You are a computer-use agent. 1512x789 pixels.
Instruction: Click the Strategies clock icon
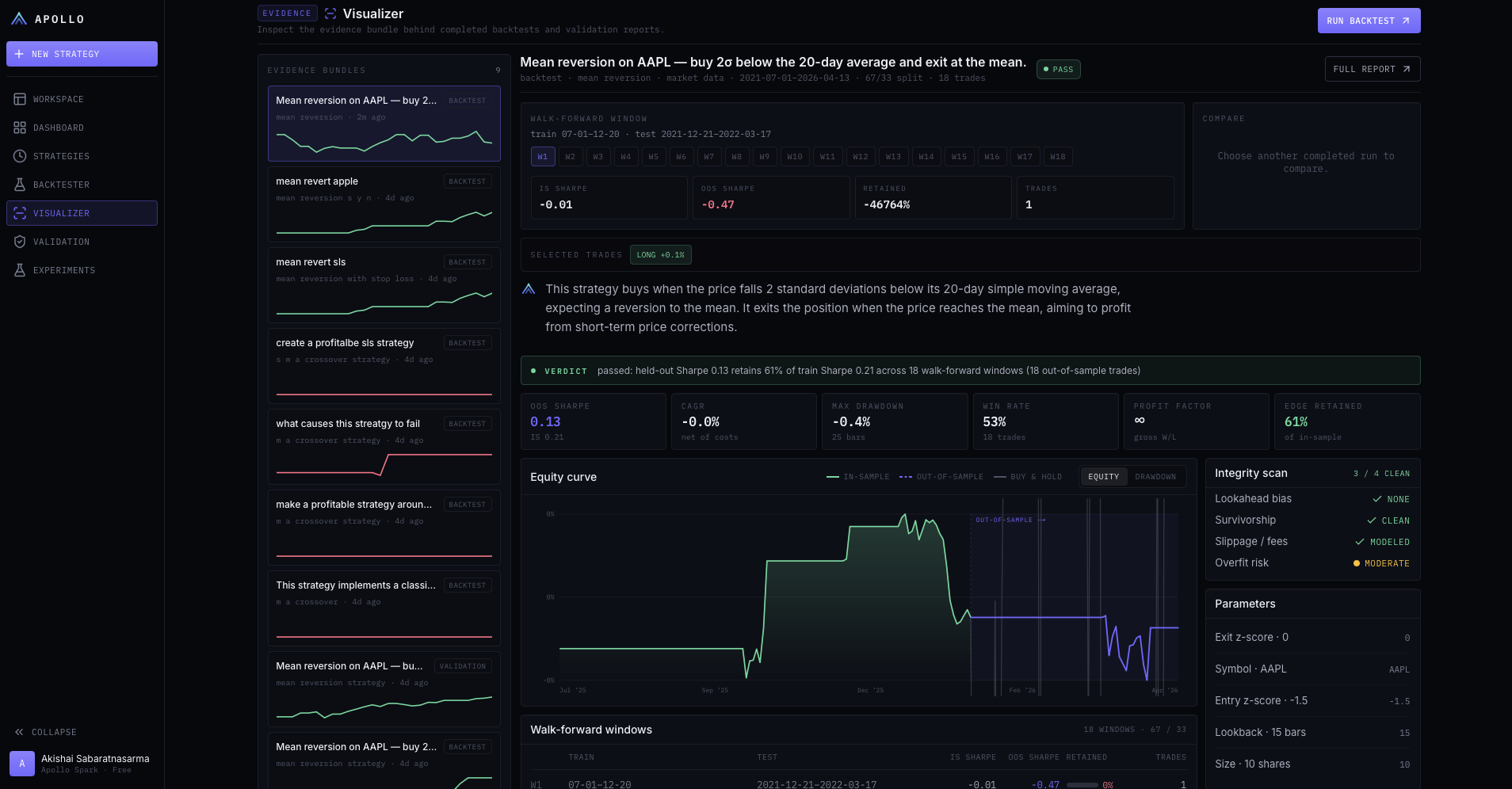20,156
